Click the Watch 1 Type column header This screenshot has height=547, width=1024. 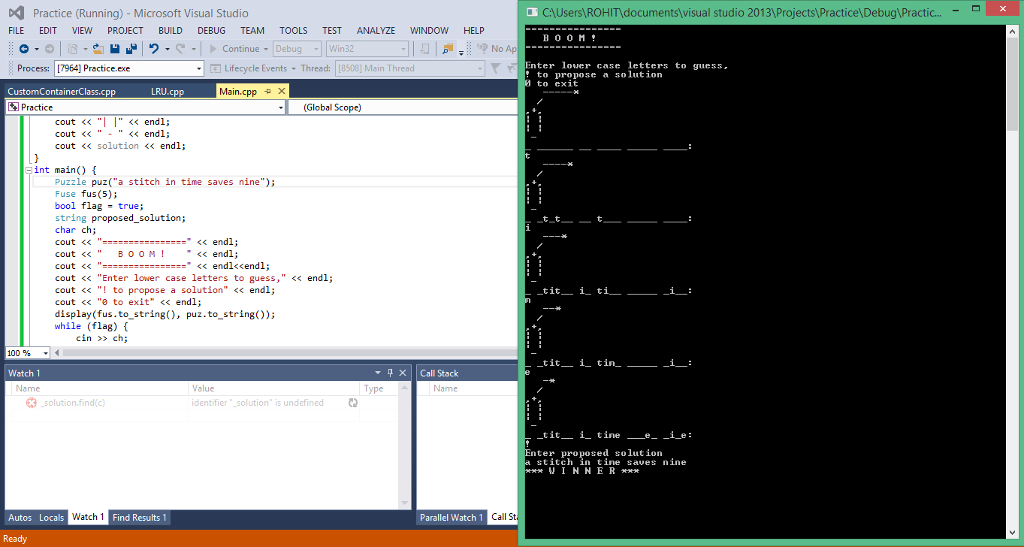[379, 388]
